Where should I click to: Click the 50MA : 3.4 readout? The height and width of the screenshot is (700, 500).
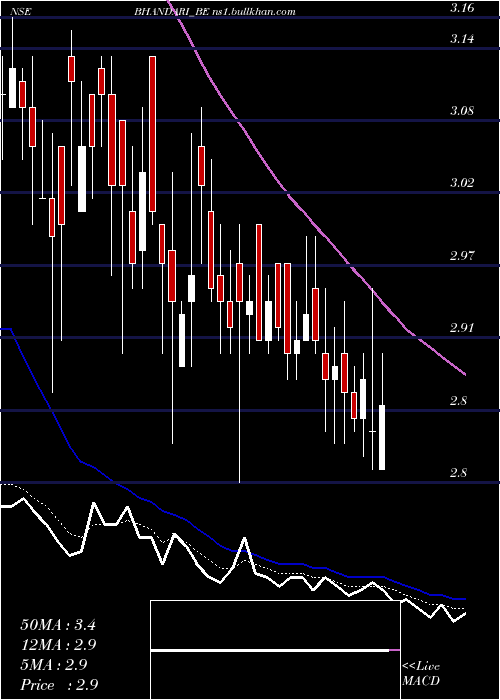[58, 625]
